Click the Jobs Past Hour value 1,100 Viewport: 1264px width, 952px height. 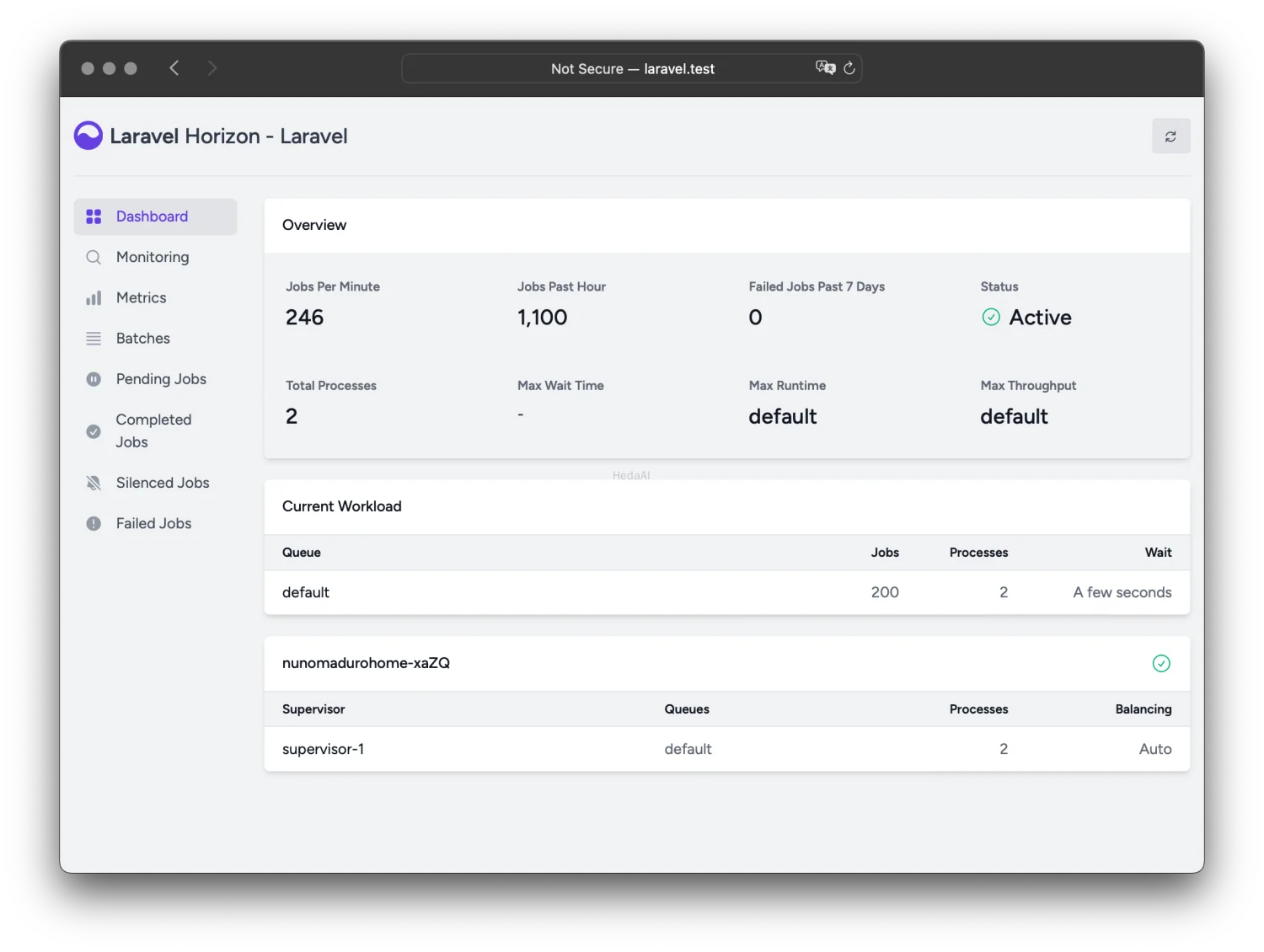[x=543, y=318]
